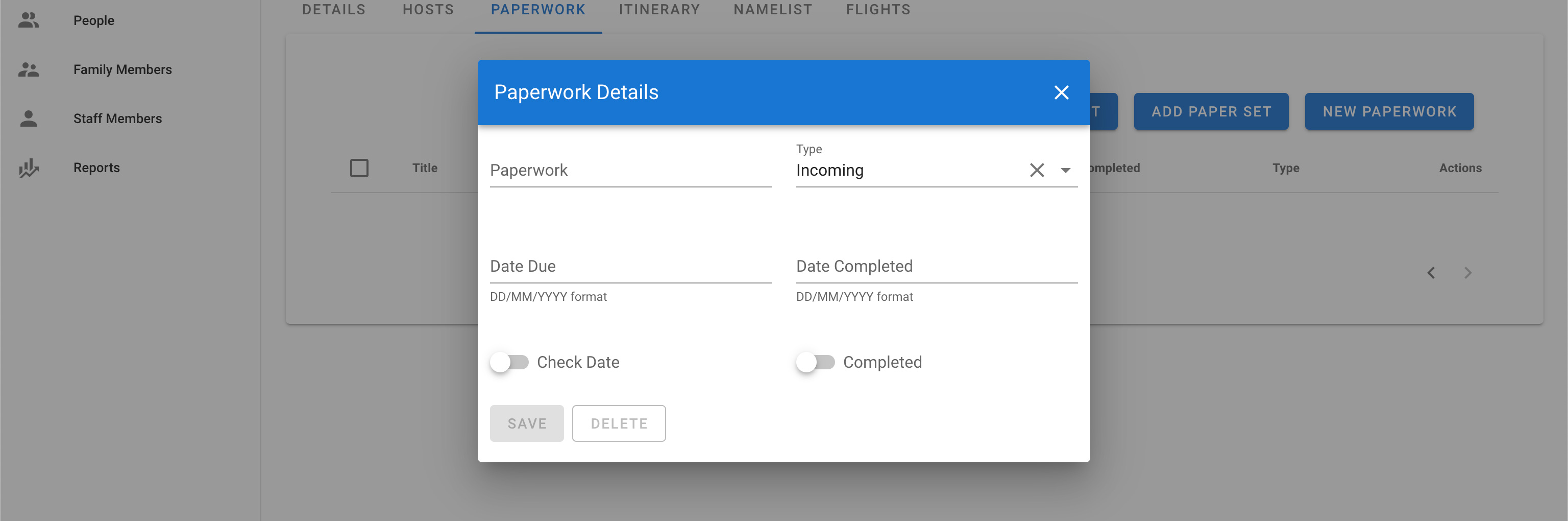Screen dimensions: 1568x521
Task: Click the Staff Members person icon
Action: pos(28,118)
